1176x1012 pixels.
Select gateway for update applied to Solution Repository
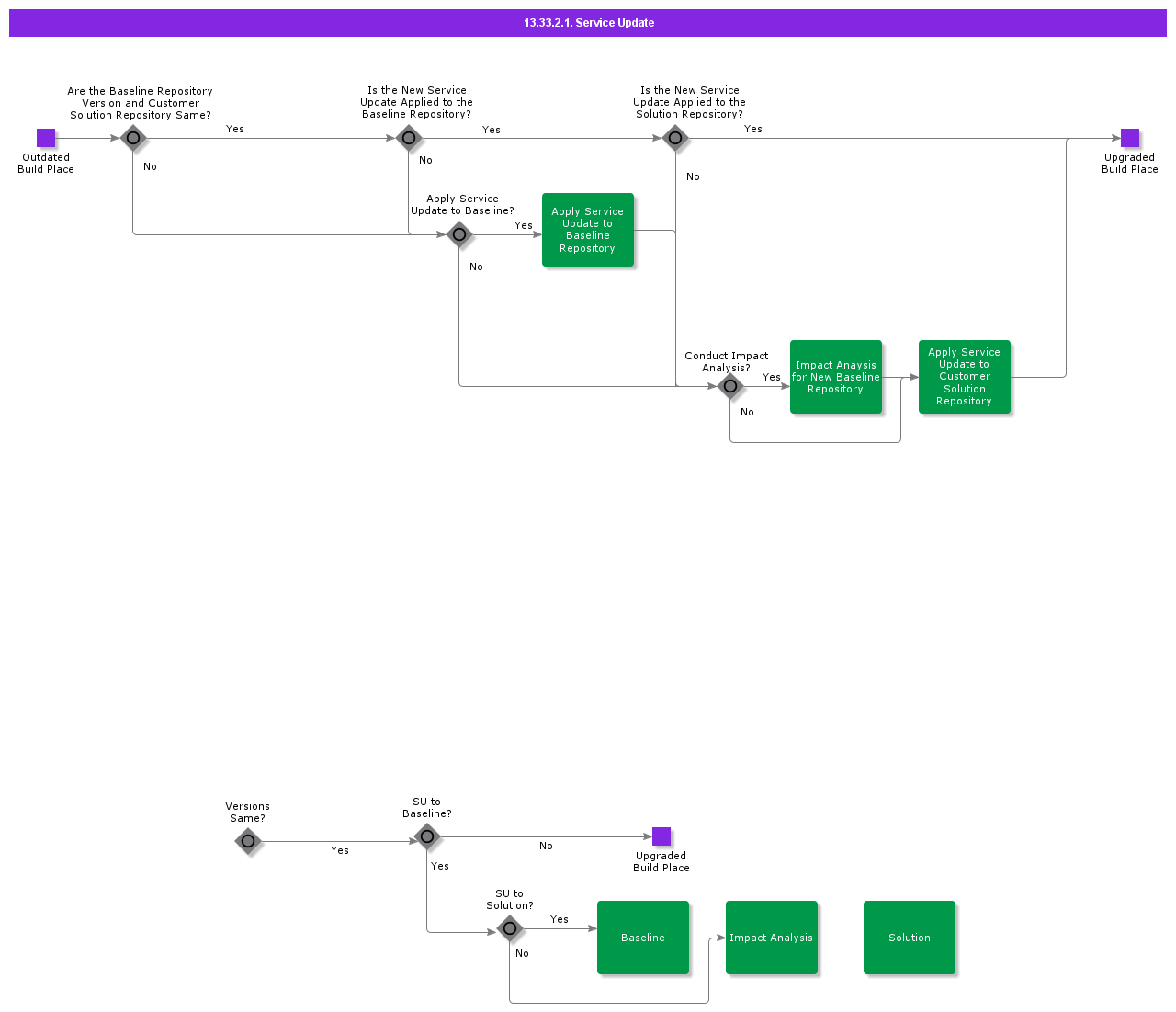click(x=675, y=138)
